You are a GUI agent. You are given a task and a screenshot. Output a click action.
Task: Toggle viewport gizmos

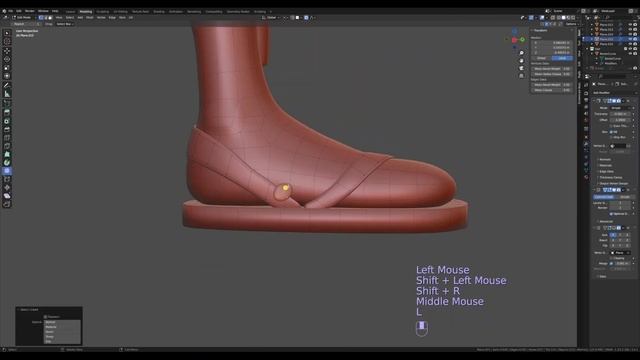point(531,18)
